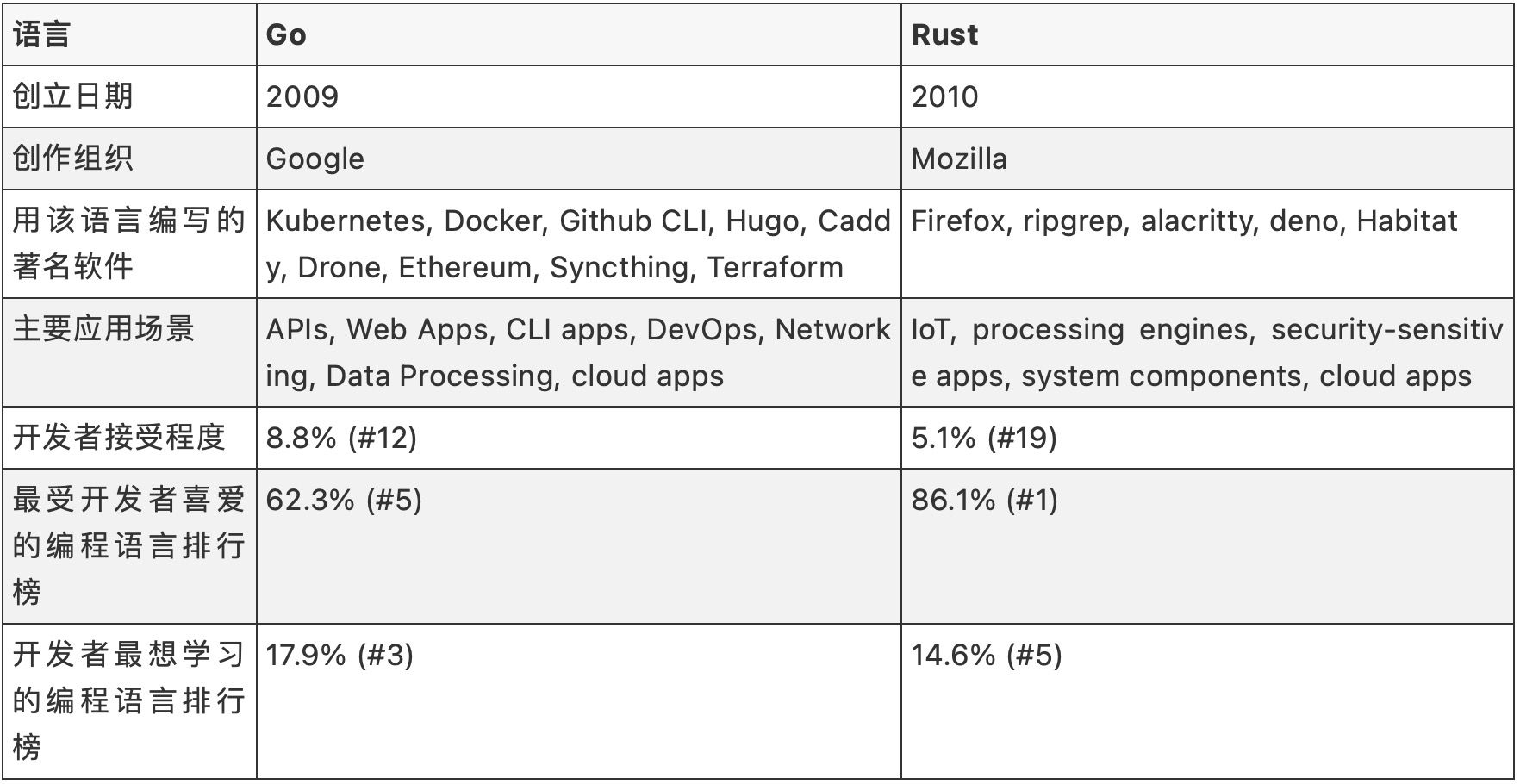Click the cell listing Kubernetes, Docker software
Screen dimensions: 1520x784
click(577, 244)
